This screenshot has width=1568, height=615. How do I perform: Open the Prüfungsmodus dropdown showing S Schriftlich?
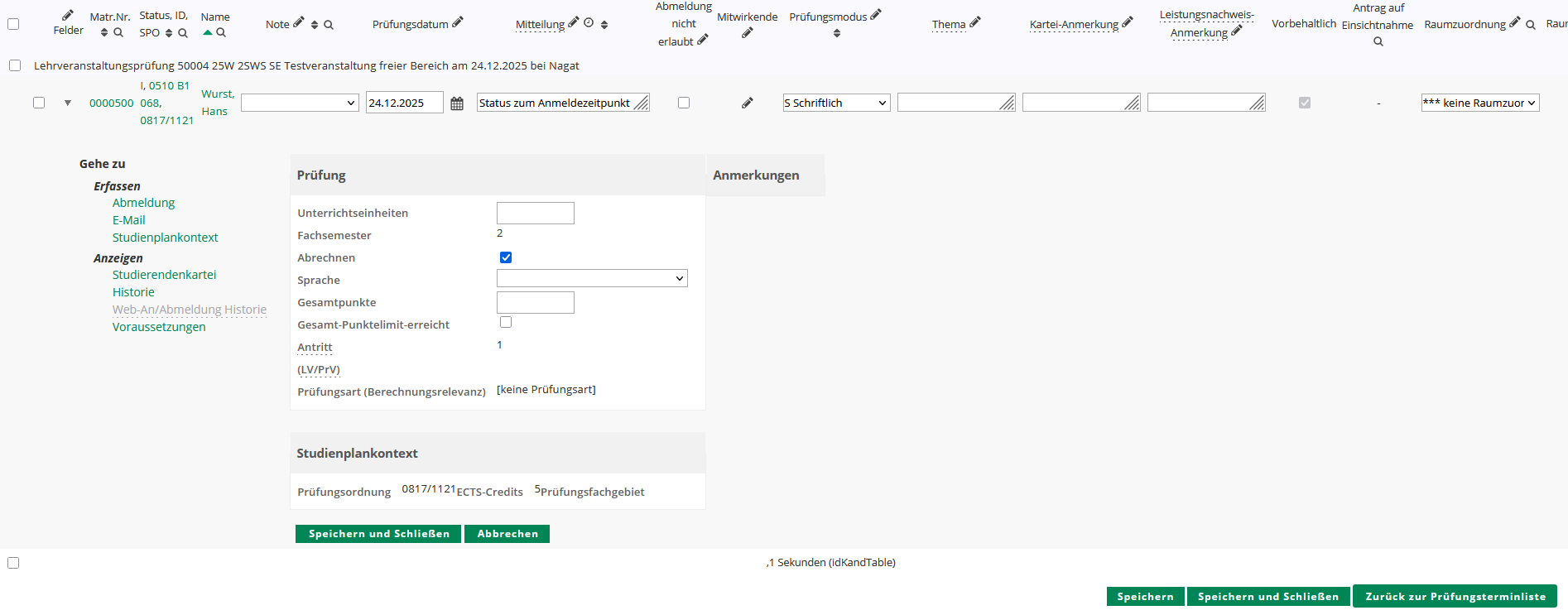pyautogui.click(x=836, y=103)
